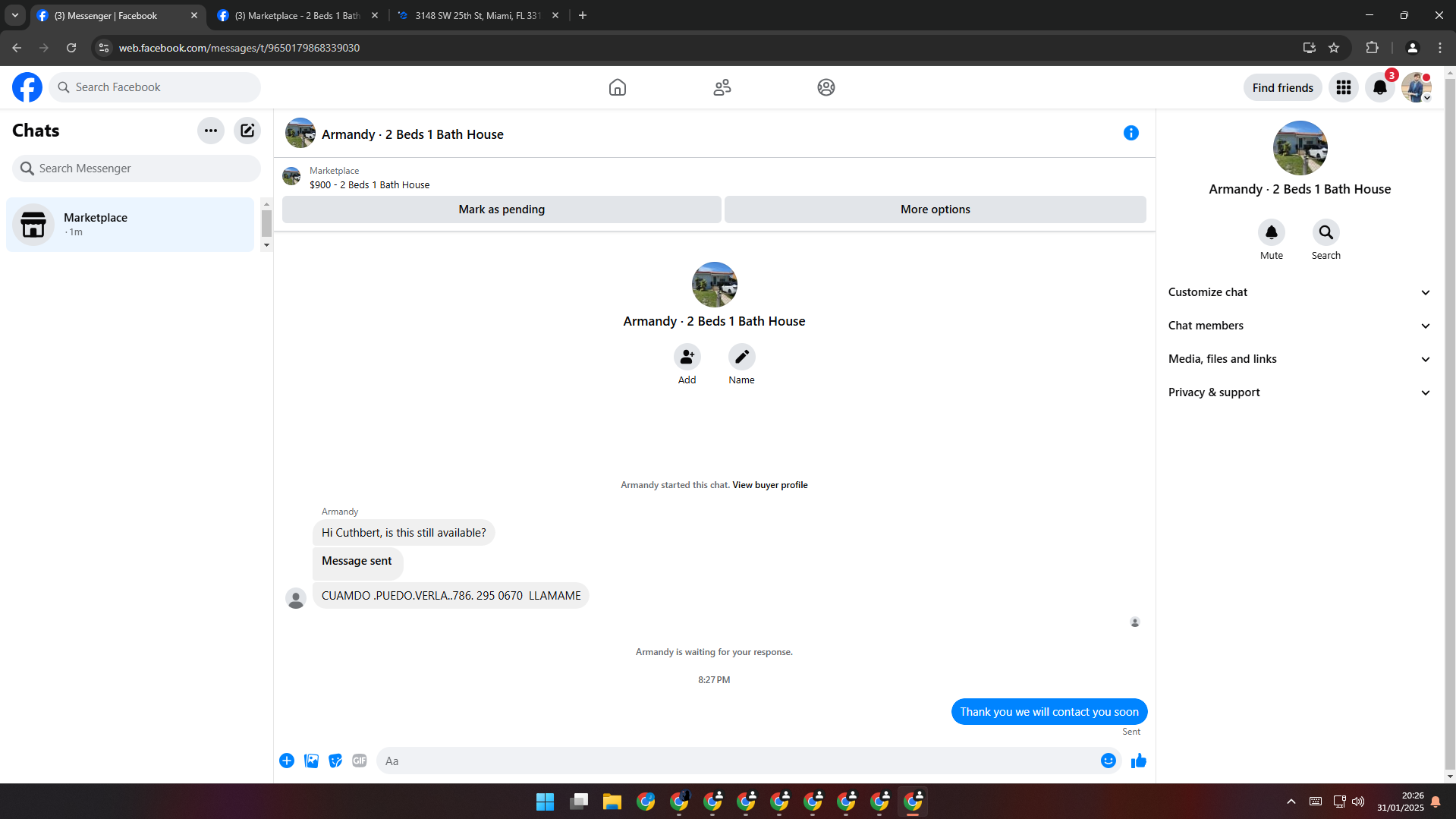Viewport: 1456px width, 819px height.
Task: Choose a GIF in composer
Action: [360, 761]
